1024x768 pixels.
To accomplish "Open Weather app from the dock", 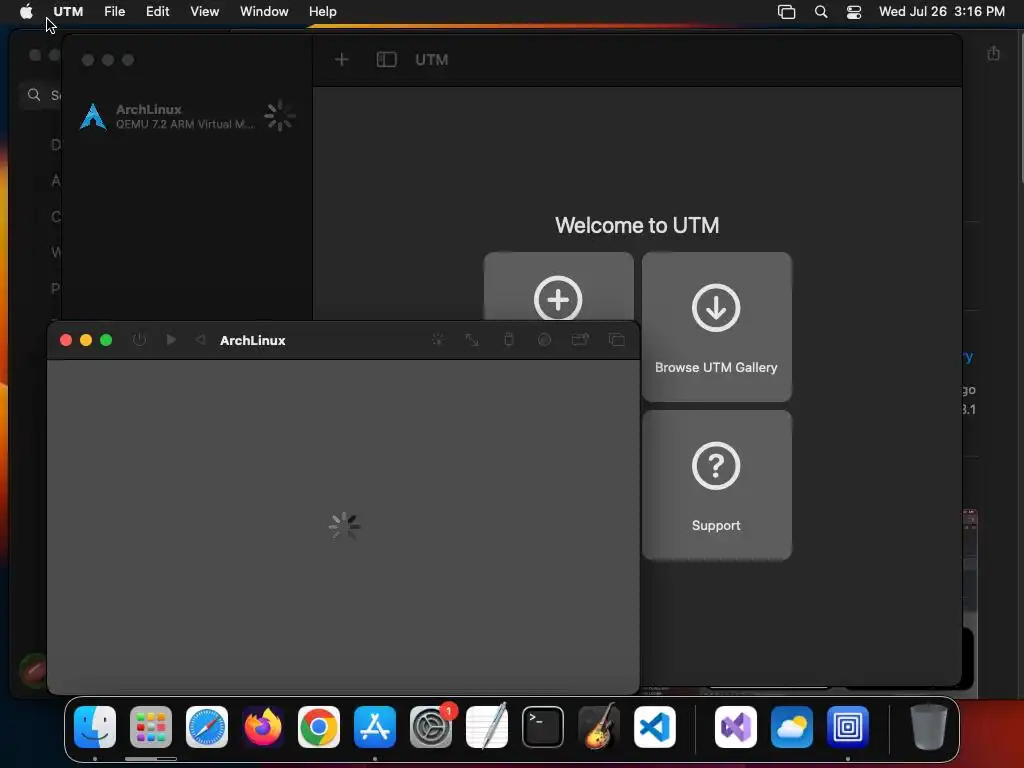I will [x=792, y=727].
